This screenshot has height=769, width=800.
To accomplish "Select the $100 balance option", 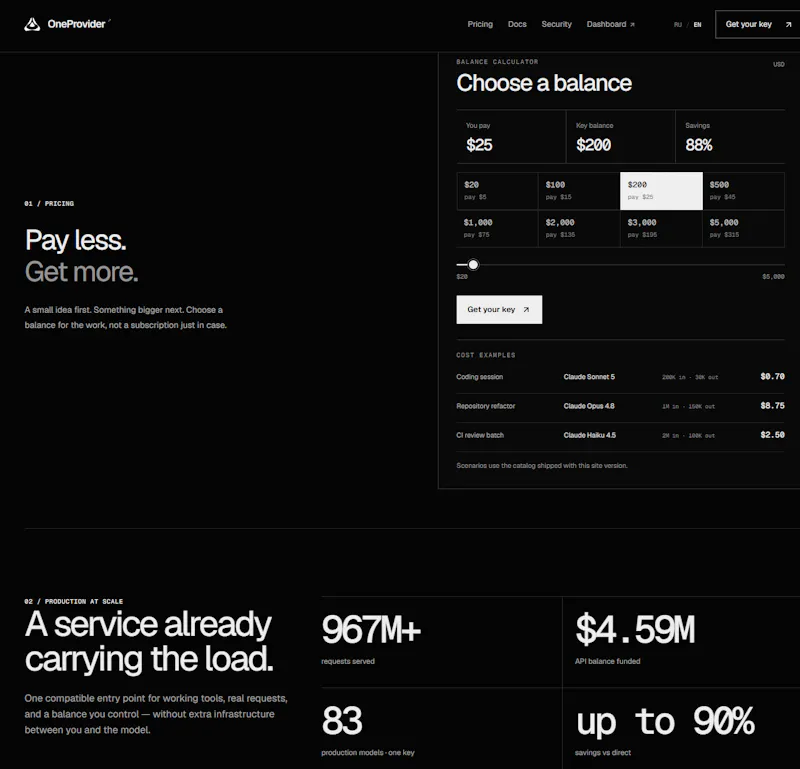I will (579, 191).
